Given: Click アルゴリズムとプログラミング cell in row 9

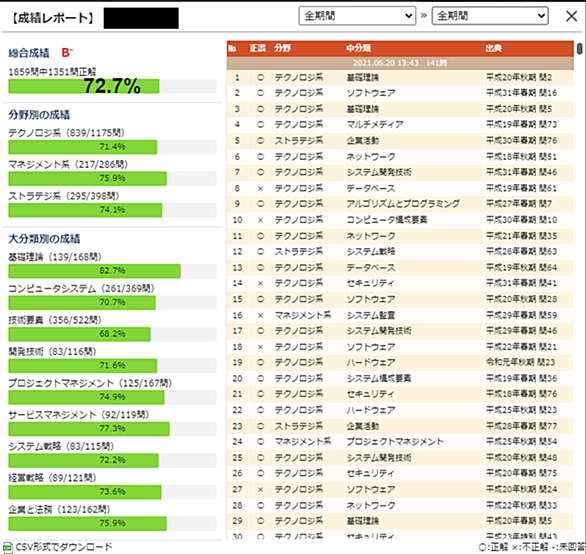Looking at the screenshot, I should [403, 204].
